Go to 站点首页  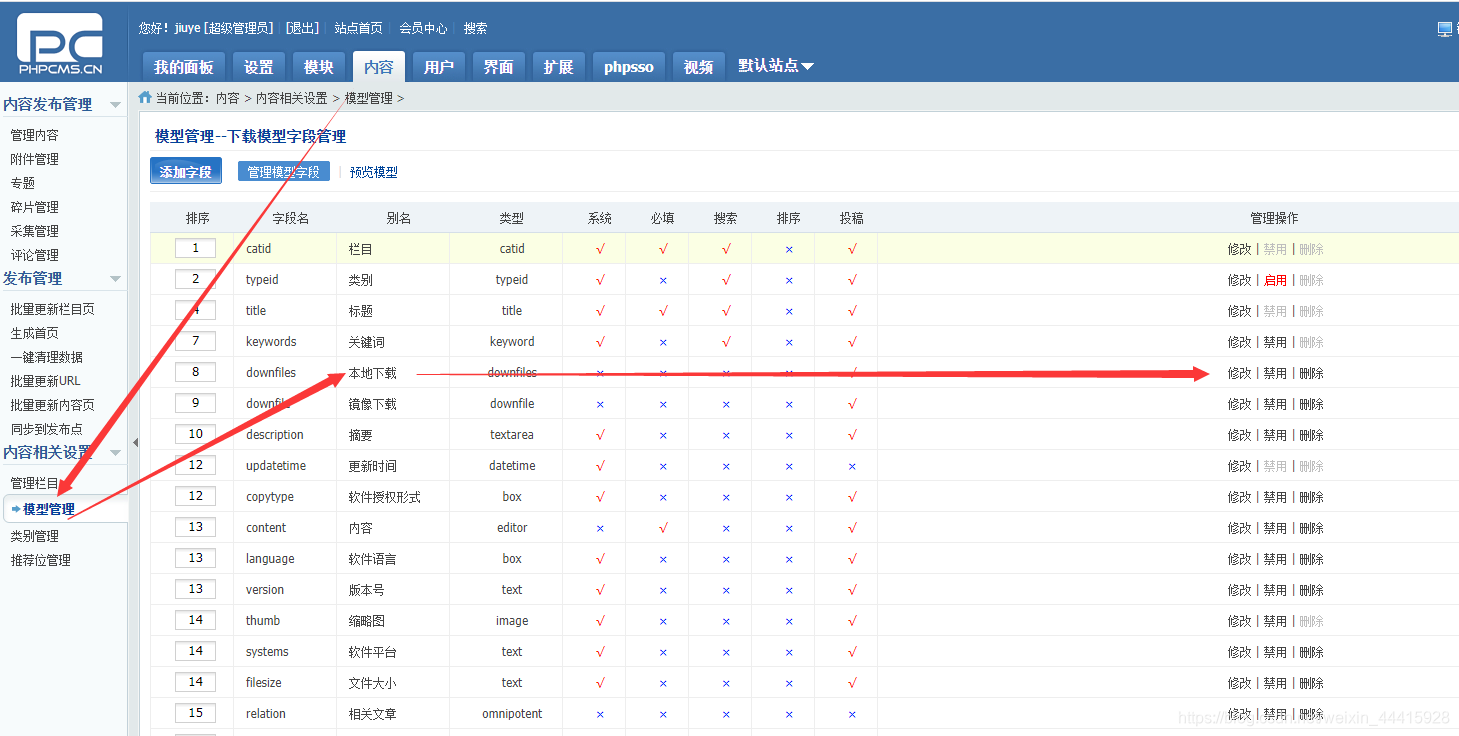click(358, 28)
